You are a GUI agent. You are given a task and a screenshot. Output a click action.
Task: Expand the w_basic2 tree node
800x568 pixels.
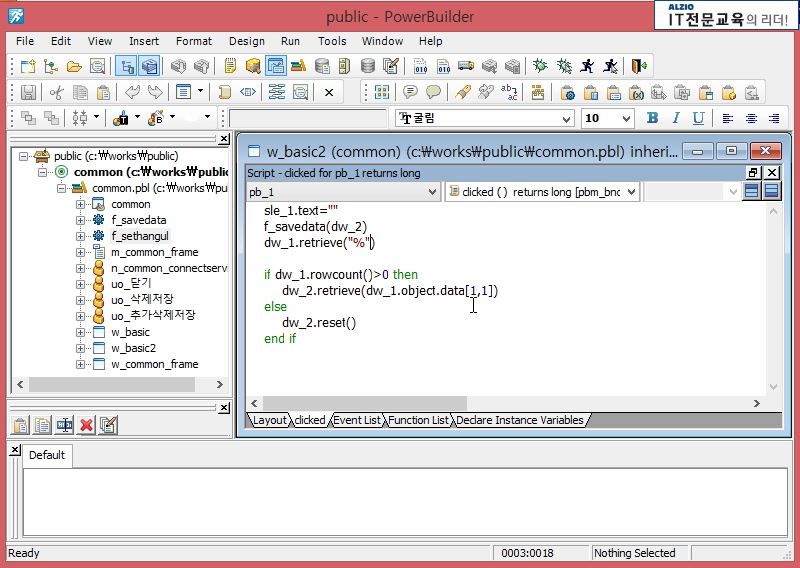point(80,348)
